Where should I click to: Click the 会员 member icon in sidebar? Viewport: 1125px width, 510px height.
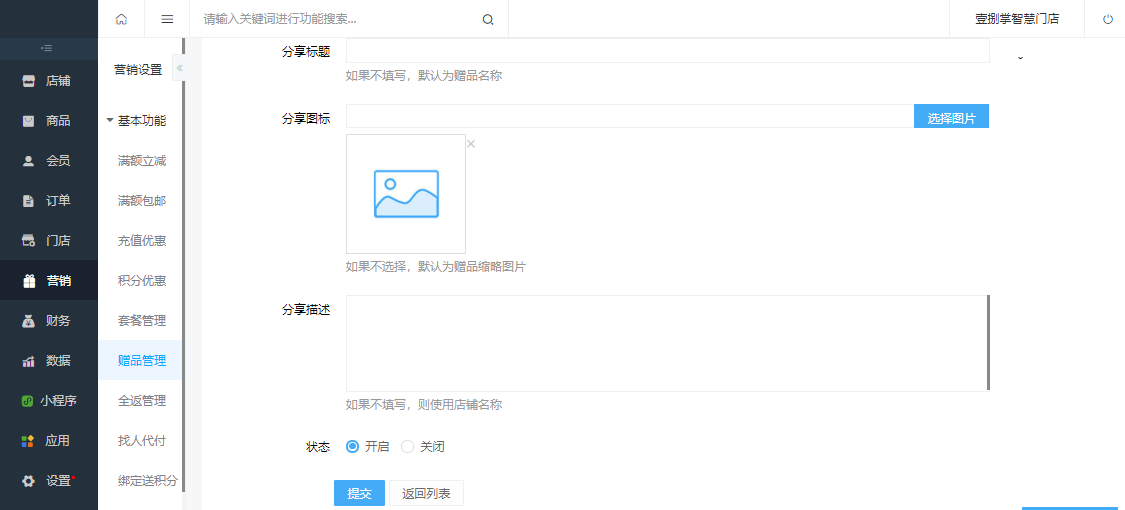(x=29, y=161)
